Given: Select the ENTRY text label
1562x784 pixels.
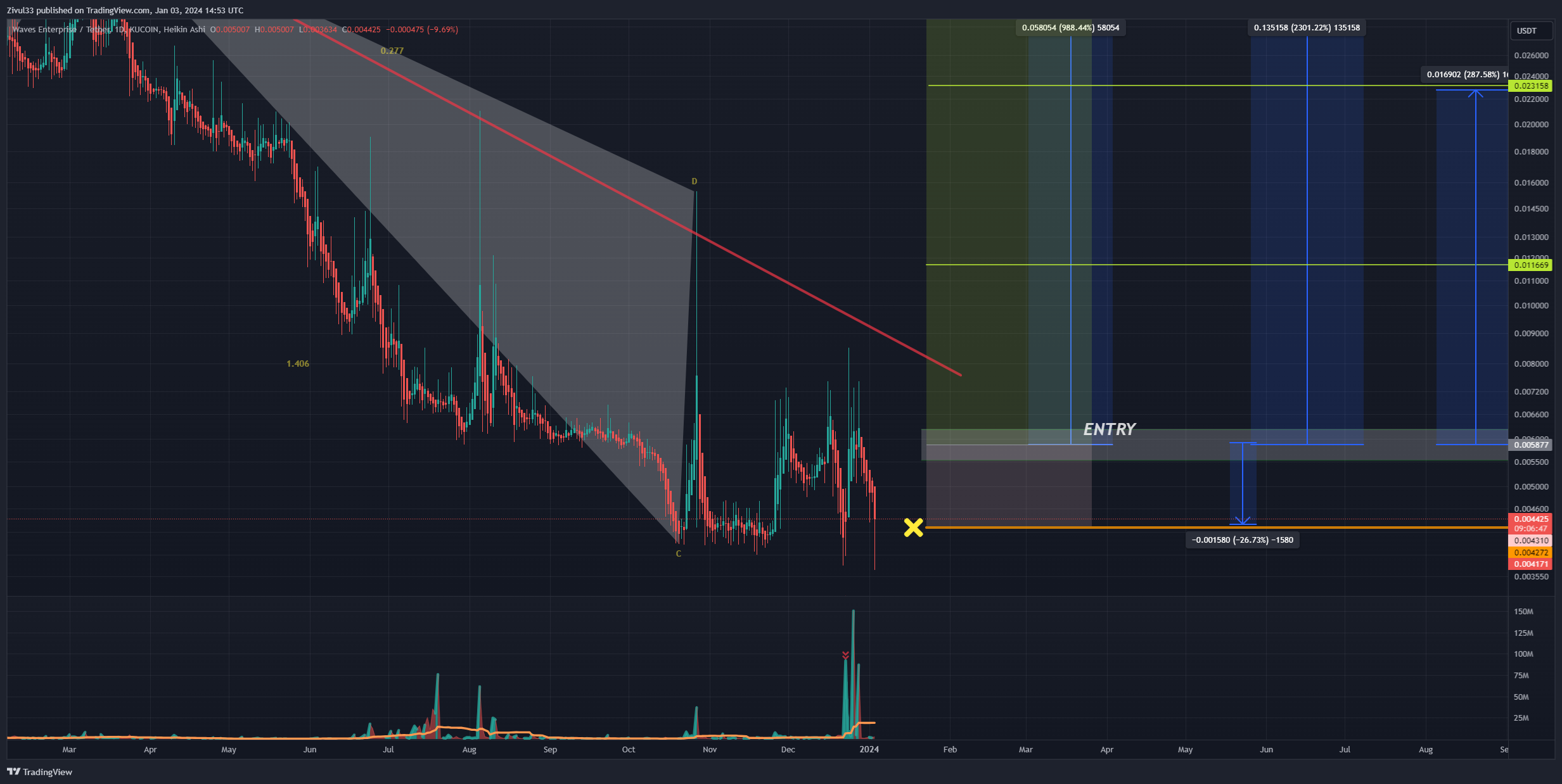Looking at the screenshot, I should [x=1109, y=429].
